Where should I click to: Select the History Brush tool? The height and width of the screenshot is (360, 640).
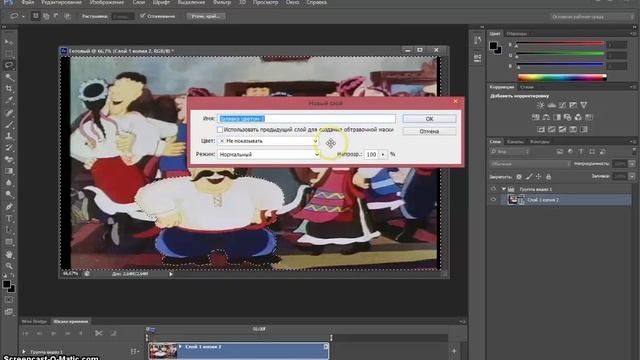(9, 148)
